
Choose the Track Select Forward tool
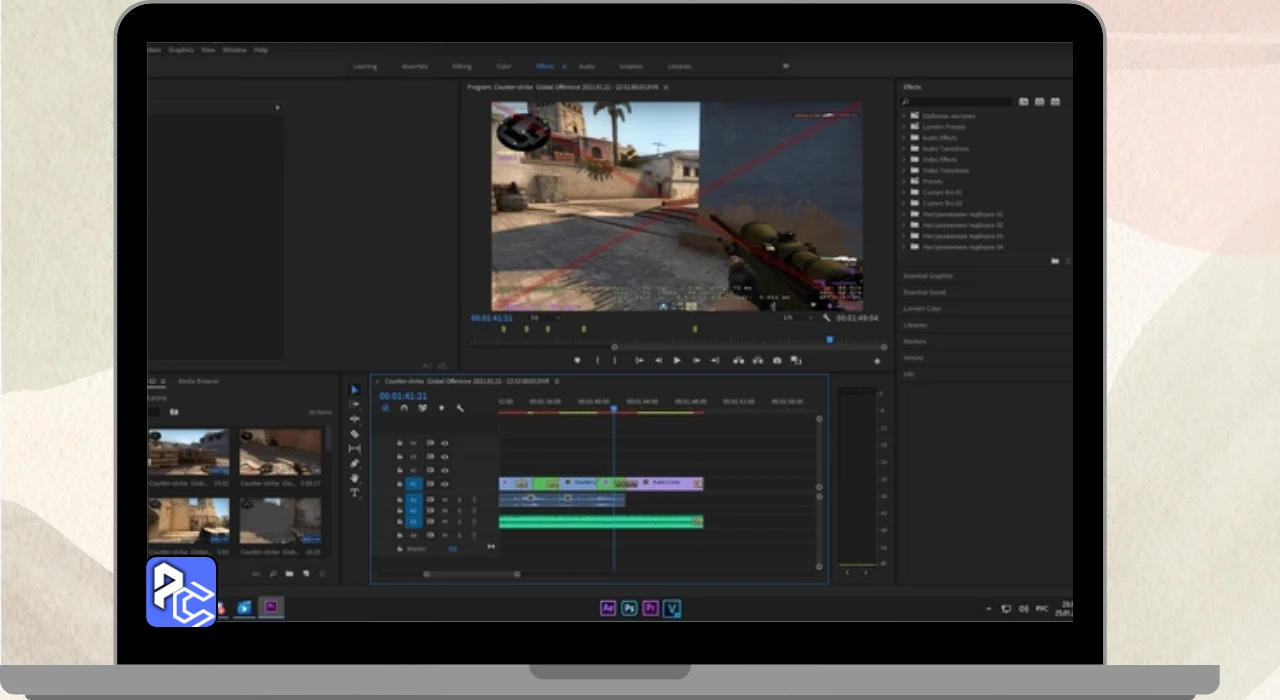pos(354,404)
